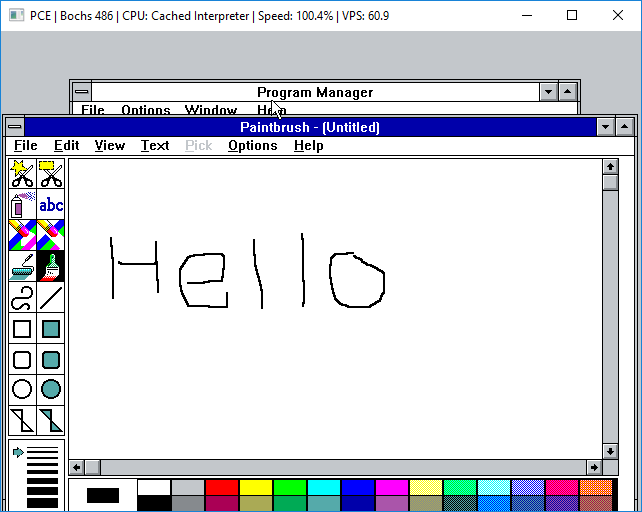The height and width of the screenshot is (512, 642).
Task: Select the highlighted Brush tool
Action: click(x=51, y=266)
